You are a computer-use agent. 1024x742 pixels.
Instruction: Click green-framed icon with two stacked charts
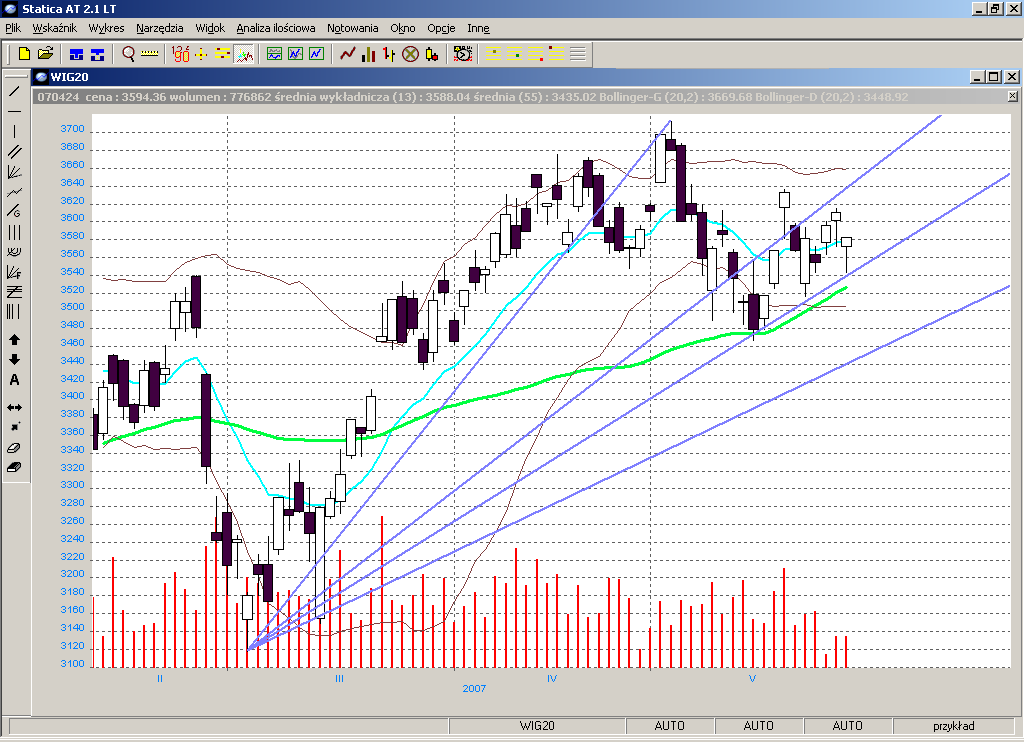[274, 54]
